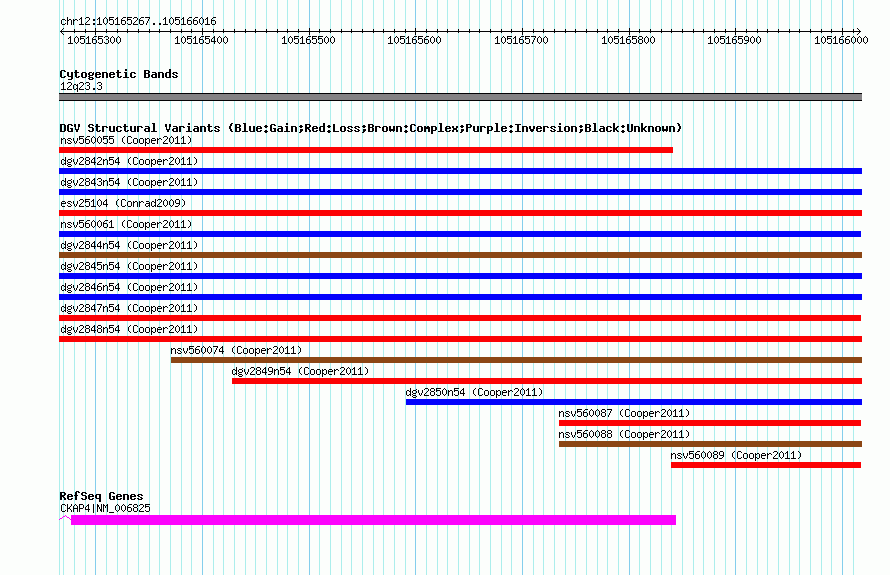This screenshot has height=575, width=890.
Task: Click ruler position 105165800
Action: pos(628,40)
